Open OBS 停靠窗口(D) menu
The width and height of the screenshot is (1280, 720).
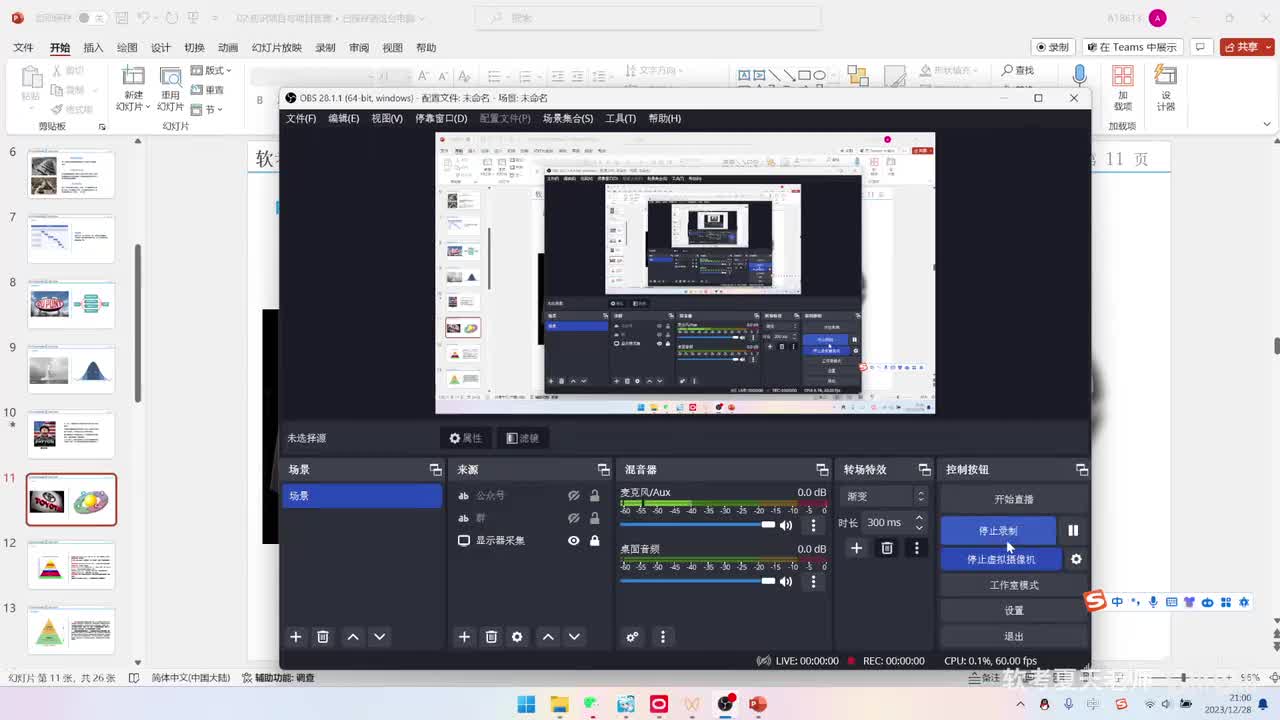coord(440,118)
